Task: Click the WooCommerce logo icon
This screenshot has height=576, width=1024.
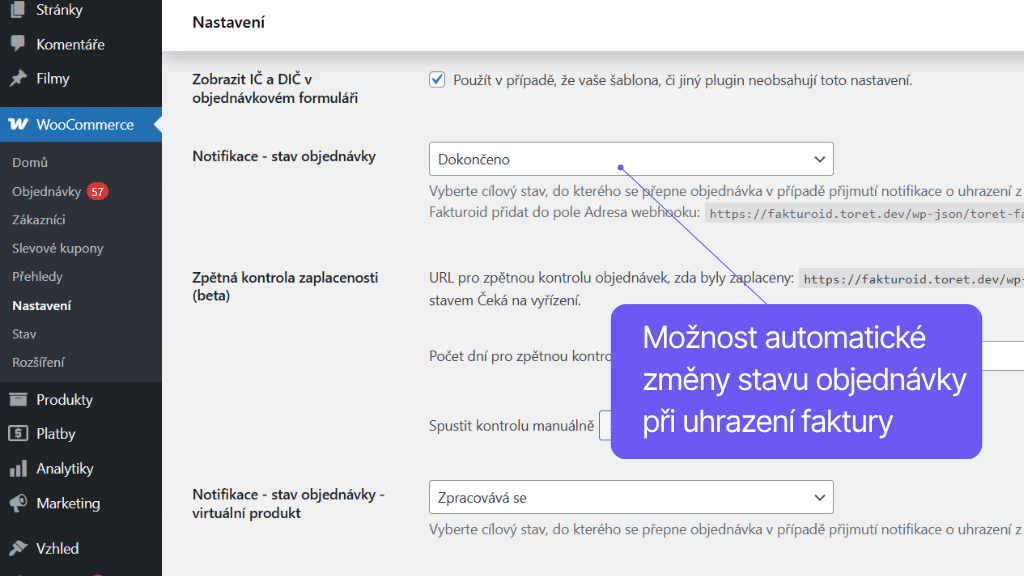Action: [18, 125]
